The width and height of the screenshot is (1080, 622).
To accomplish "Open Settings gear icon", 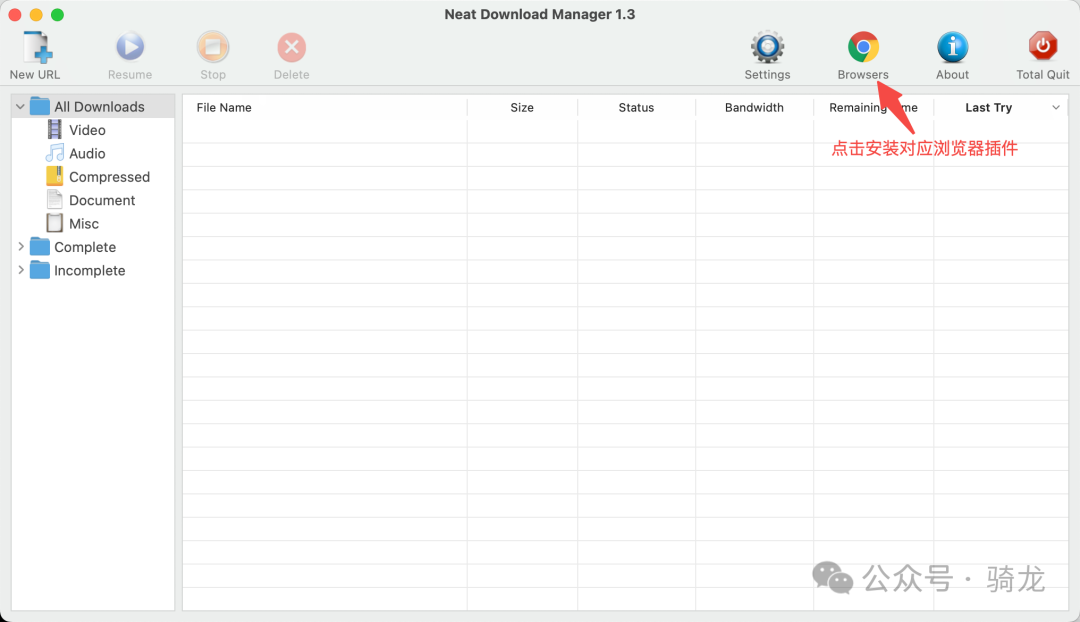I will point(767,48).
